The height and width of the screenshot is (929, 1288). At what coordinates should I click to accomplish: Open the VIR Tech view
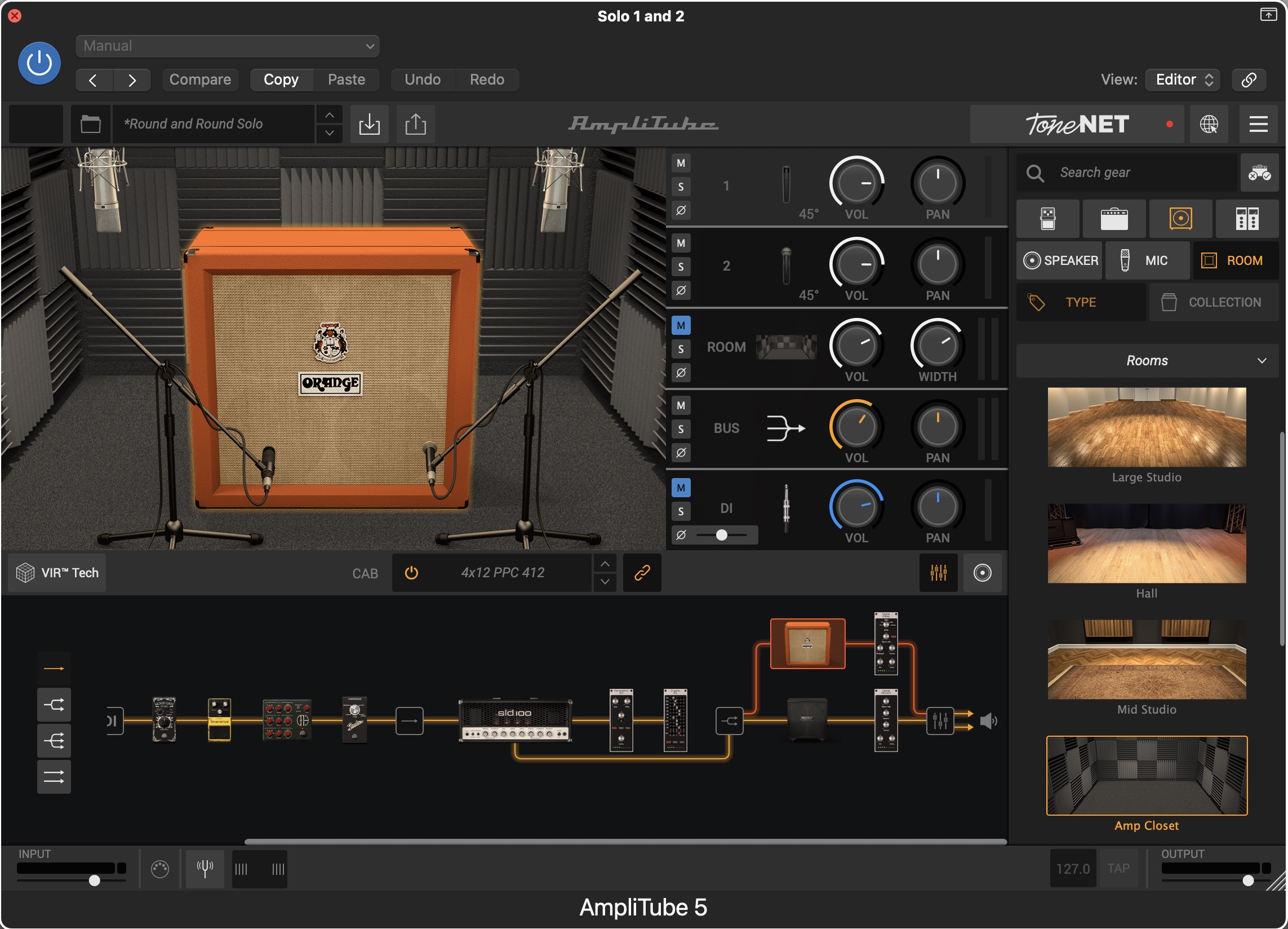click(x=57, y=573)
